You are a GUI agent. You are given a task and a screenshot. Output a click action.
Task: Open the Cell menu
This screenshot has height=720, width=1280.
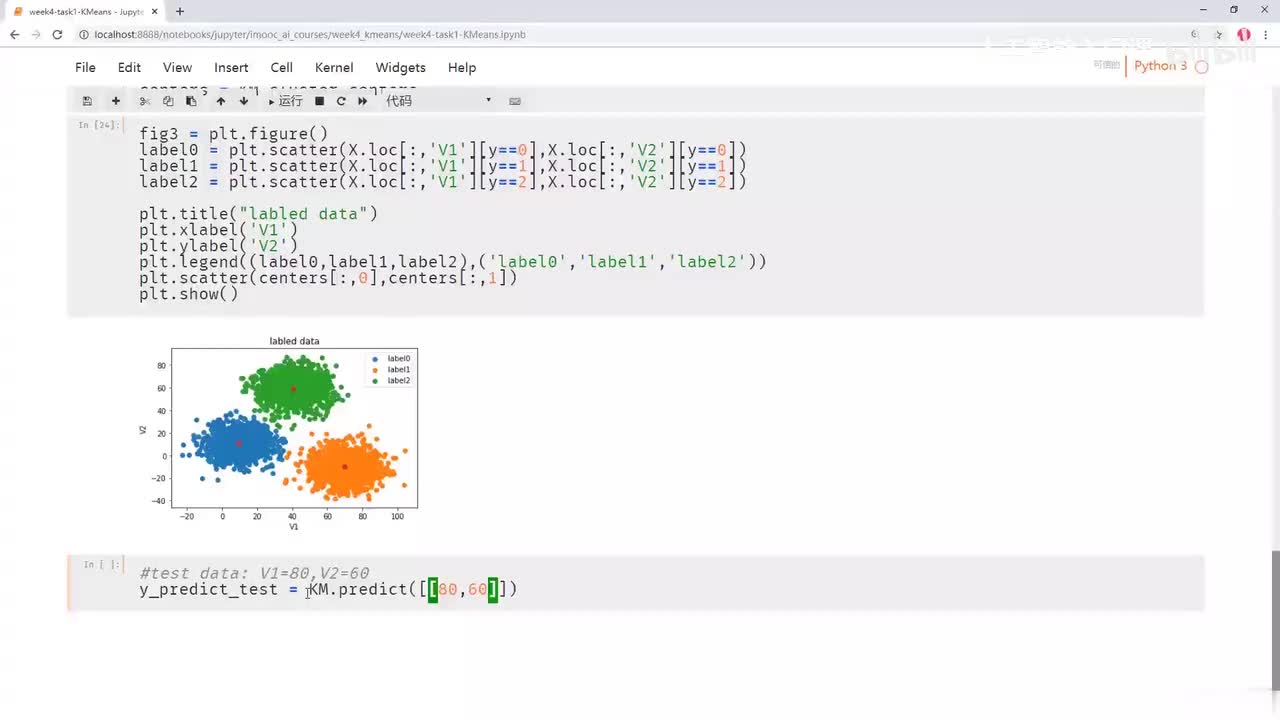[x=282, y=68]
